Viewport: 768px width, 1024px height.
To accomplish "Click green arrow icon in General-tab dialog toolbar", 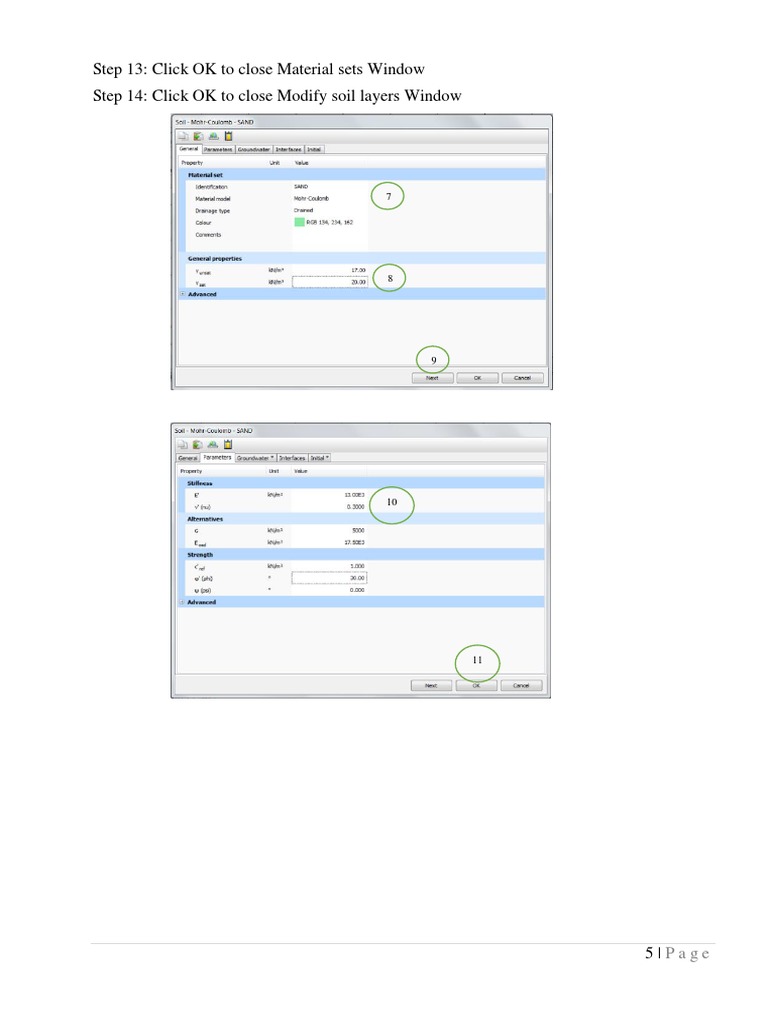I will pos(199,136).
